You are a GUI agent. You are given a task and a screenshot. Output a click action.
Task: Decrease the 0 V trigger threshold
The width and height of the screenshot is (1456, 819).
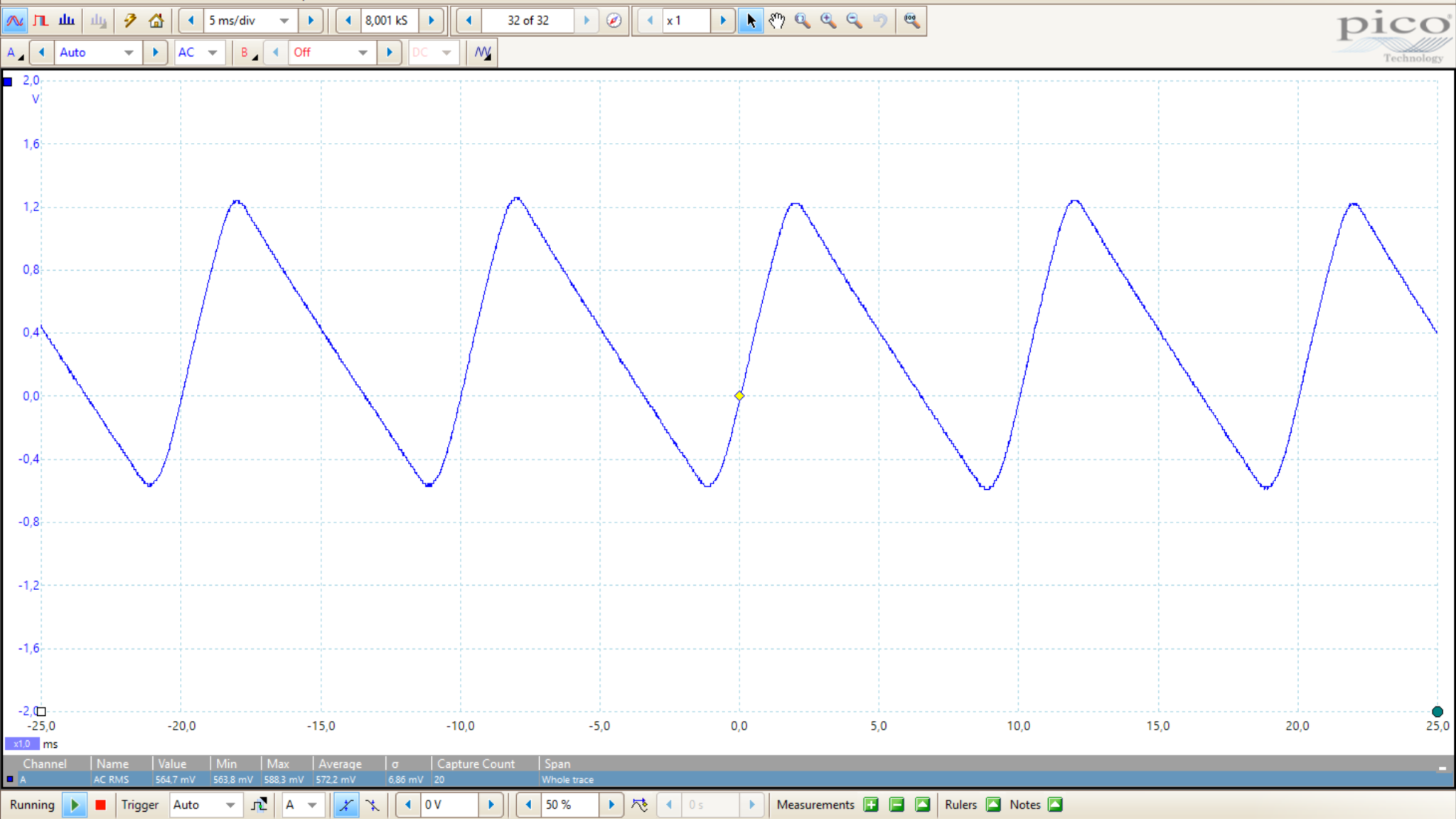408,805
